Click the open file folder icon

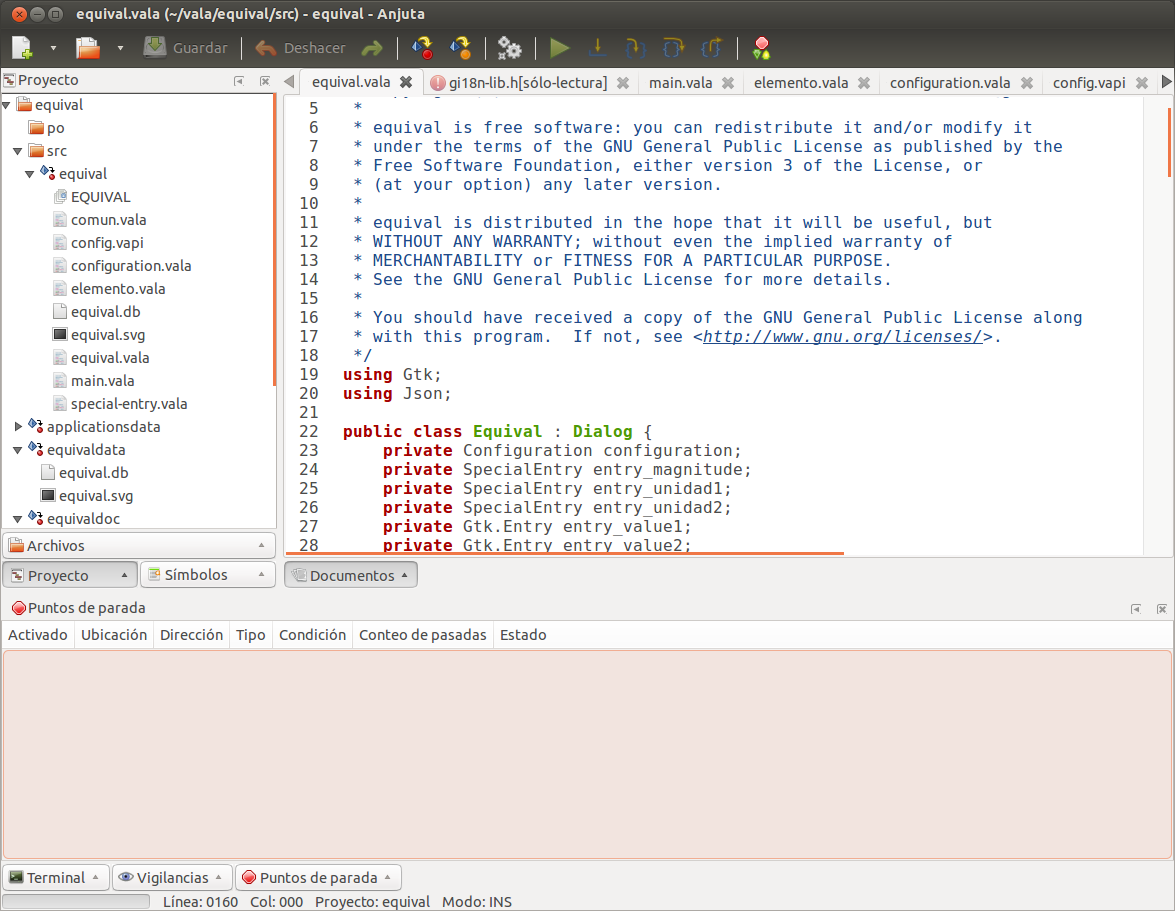tap(89, 47)
